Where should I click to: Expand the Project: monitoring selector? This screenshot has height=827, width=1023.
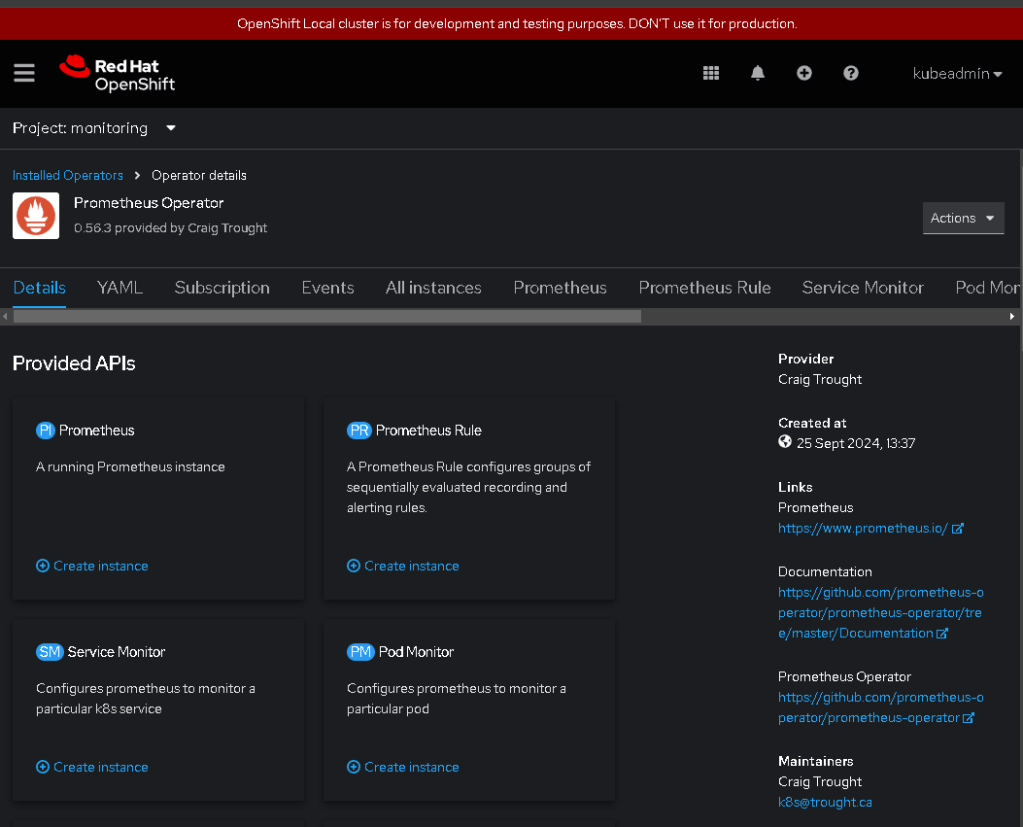[x=94, y=128]
